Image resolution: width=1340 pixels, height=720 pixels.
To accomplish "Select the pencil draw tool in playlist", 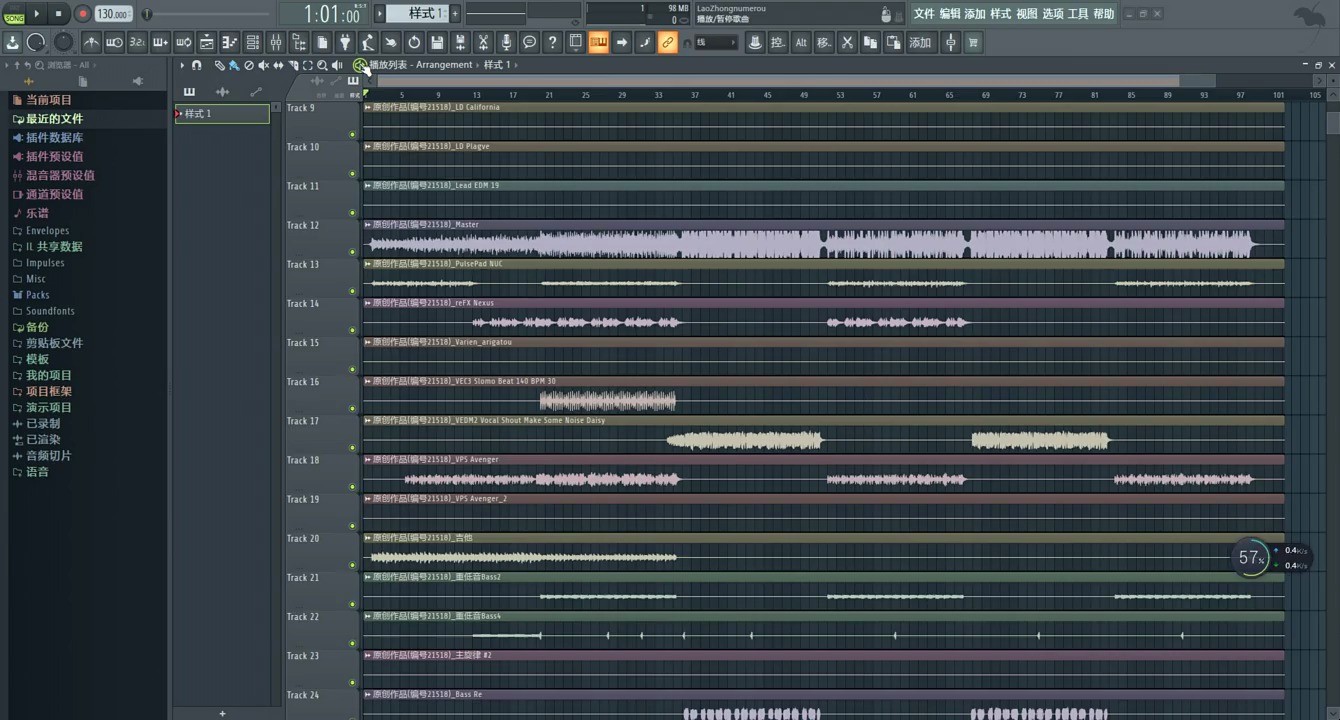I will coord(219,65).
